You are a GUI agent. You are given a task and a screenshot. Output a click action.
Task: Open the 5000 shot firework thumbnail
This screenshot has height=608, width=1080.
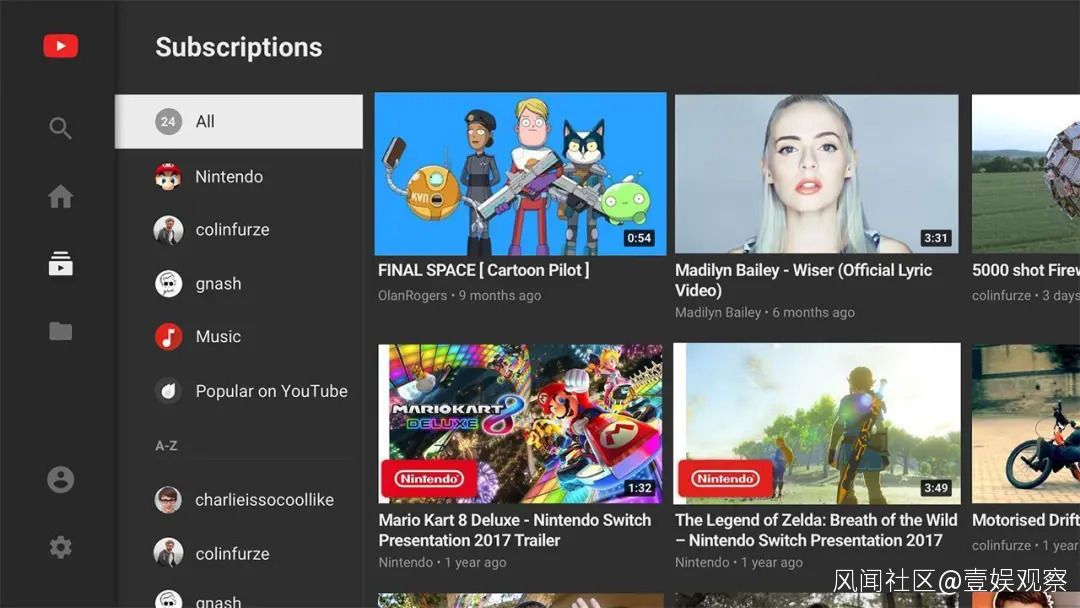tap(1026, 174)
